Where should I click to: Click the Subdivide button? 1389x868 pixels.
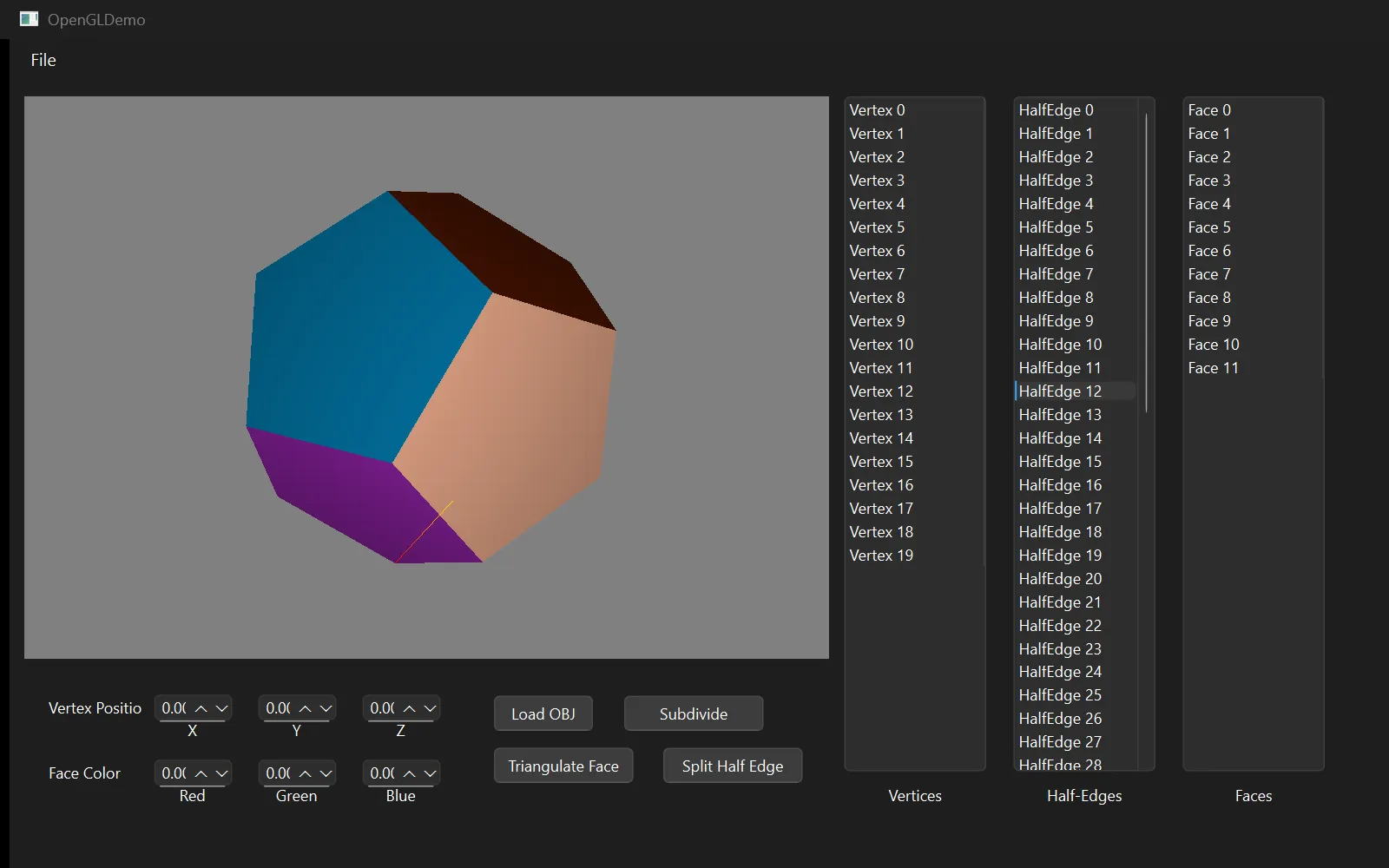click(x=694, y=713)
